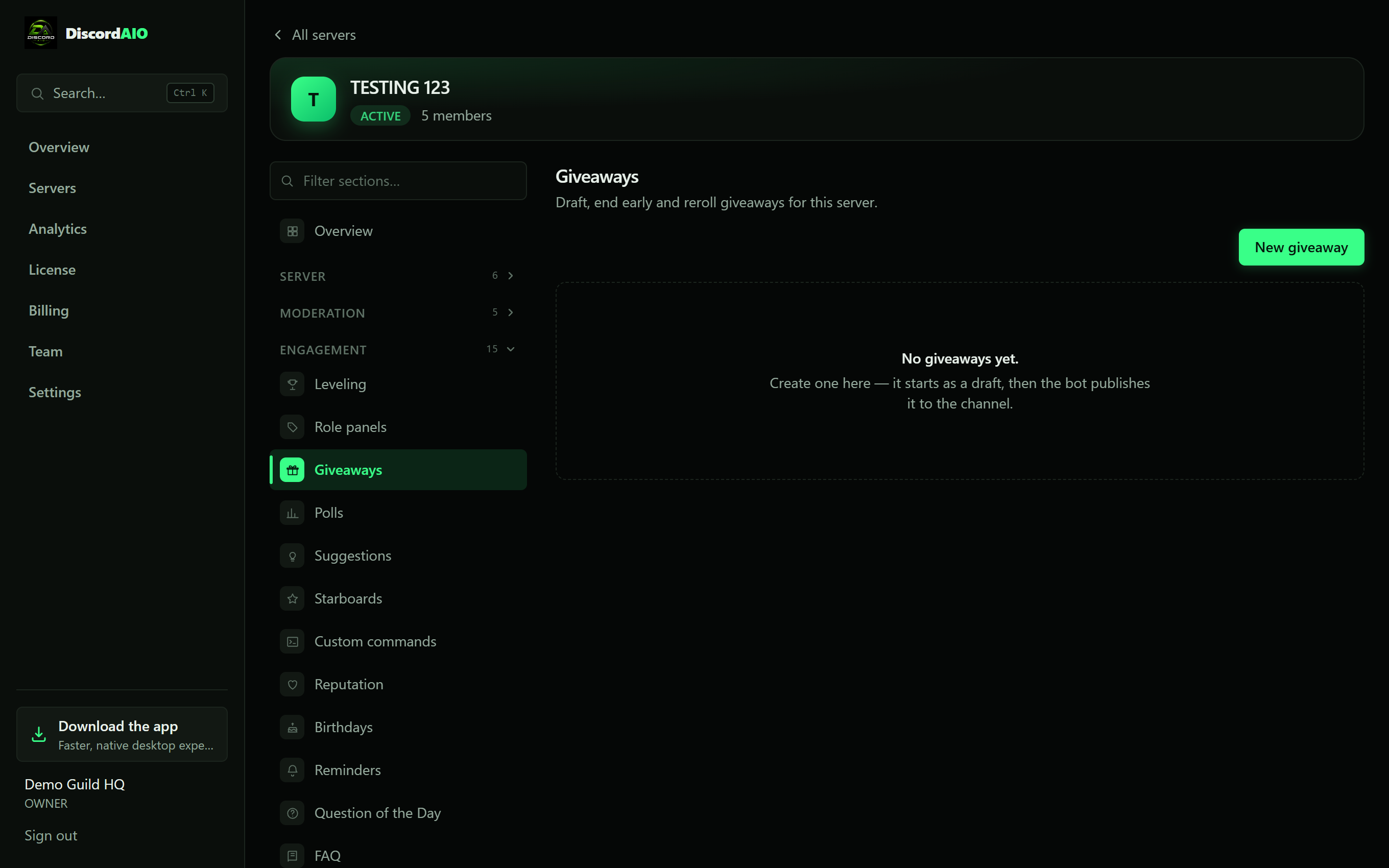Viewport: 1389px width, 868px height.
Task: Click the download arrow icon
Action: [x=38, y=734]
